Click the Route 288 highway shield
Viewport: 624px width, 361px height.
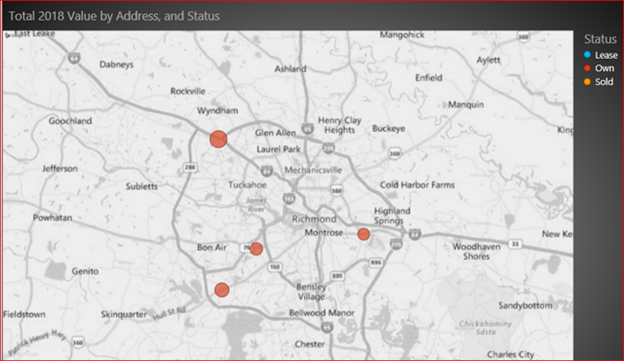190,167
